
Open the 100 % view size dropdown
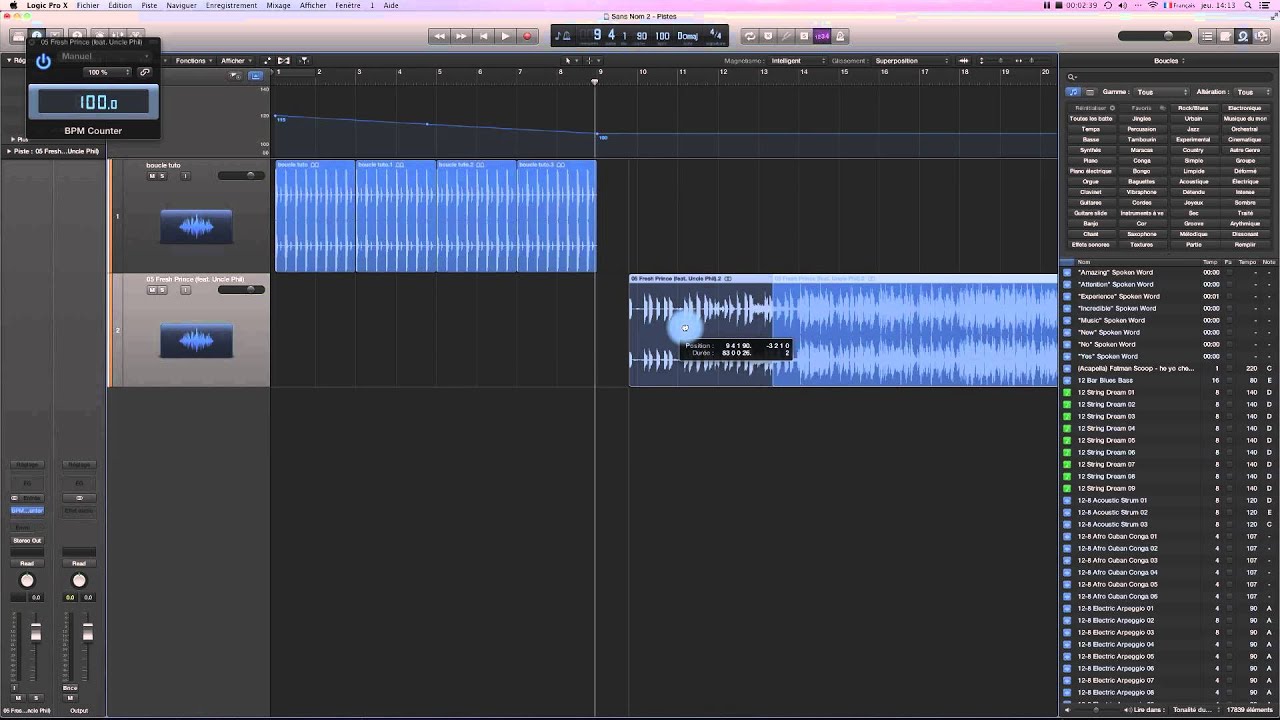click(108, 72)
